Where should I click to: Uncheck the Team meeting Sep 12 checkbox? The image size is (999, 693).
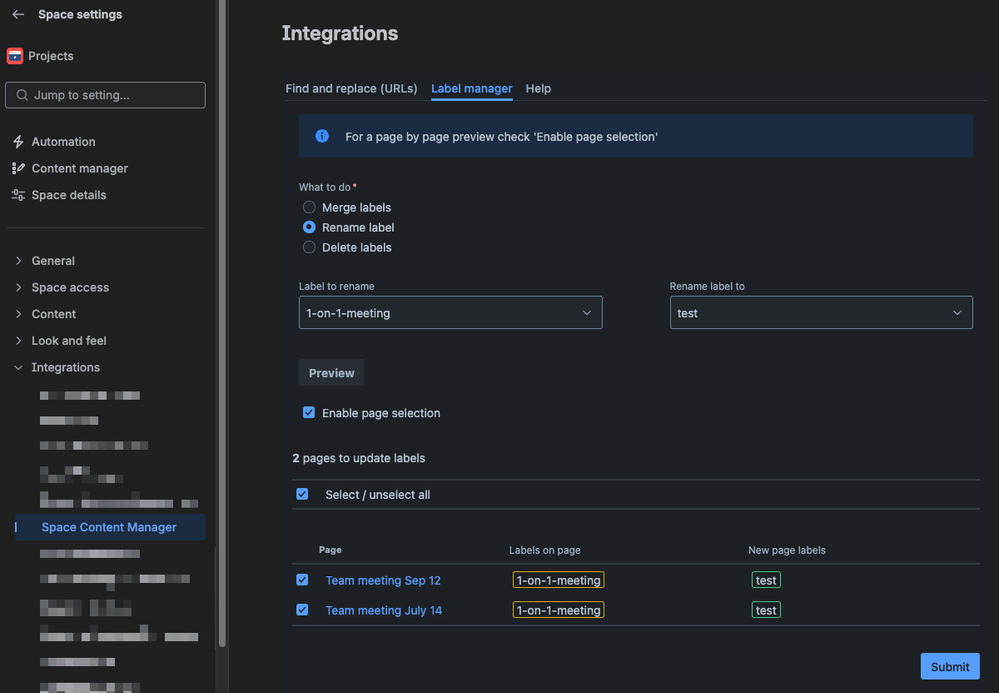302,580
